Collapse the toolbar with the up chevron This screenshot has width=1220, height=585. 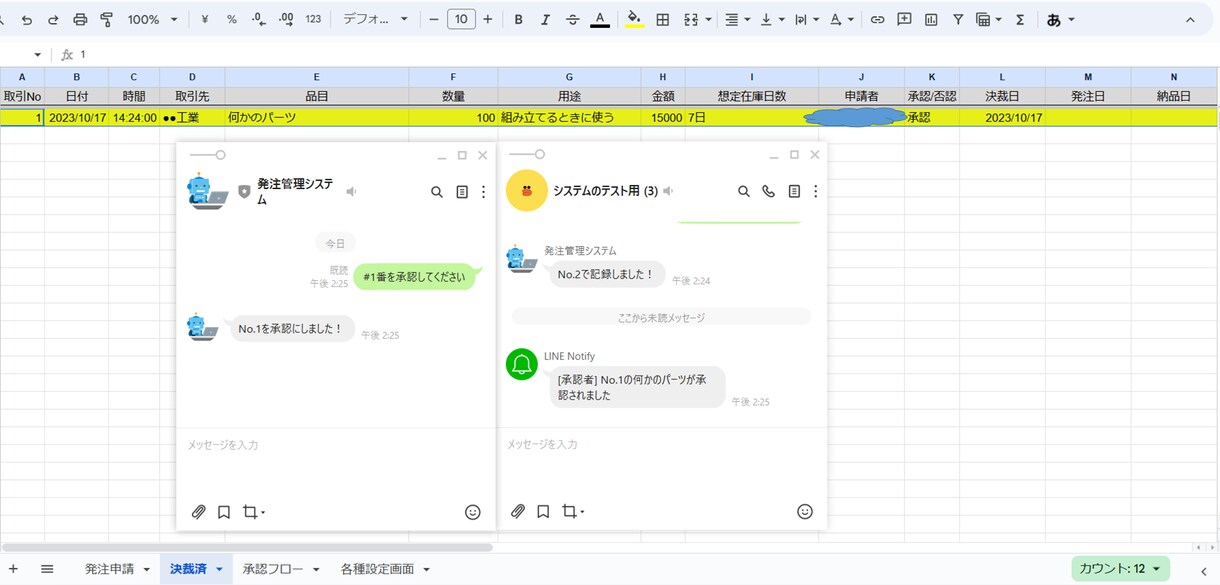[1190, 20]
